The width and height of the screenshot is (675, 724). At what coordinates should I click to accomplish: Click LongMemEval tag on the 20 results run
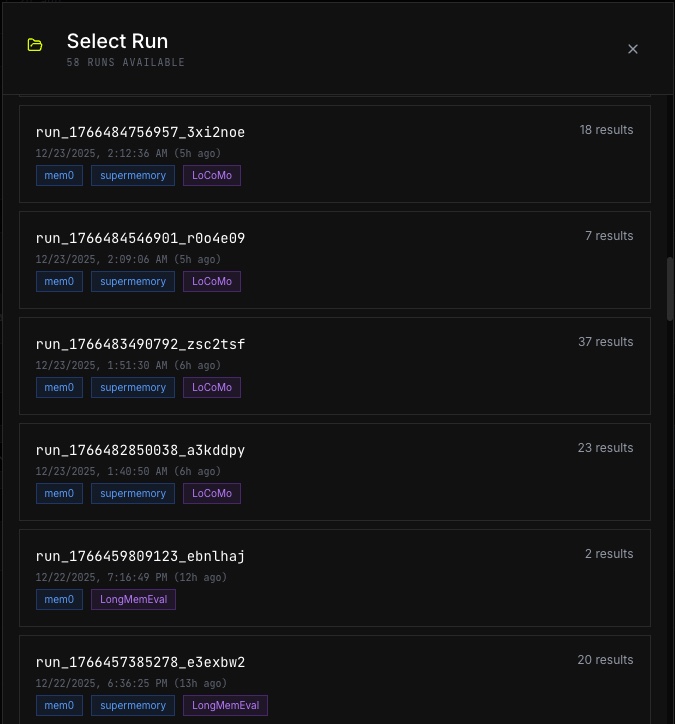tap(225, 706)
